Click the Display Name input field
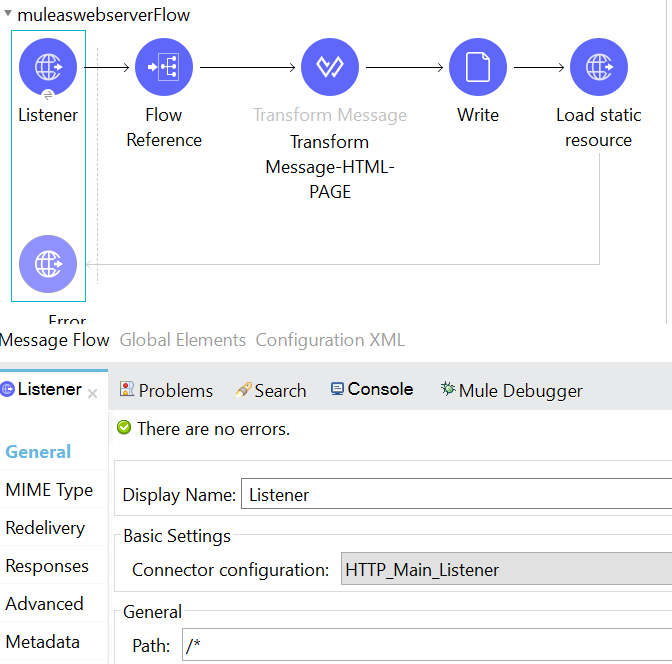 coord(455,494)
